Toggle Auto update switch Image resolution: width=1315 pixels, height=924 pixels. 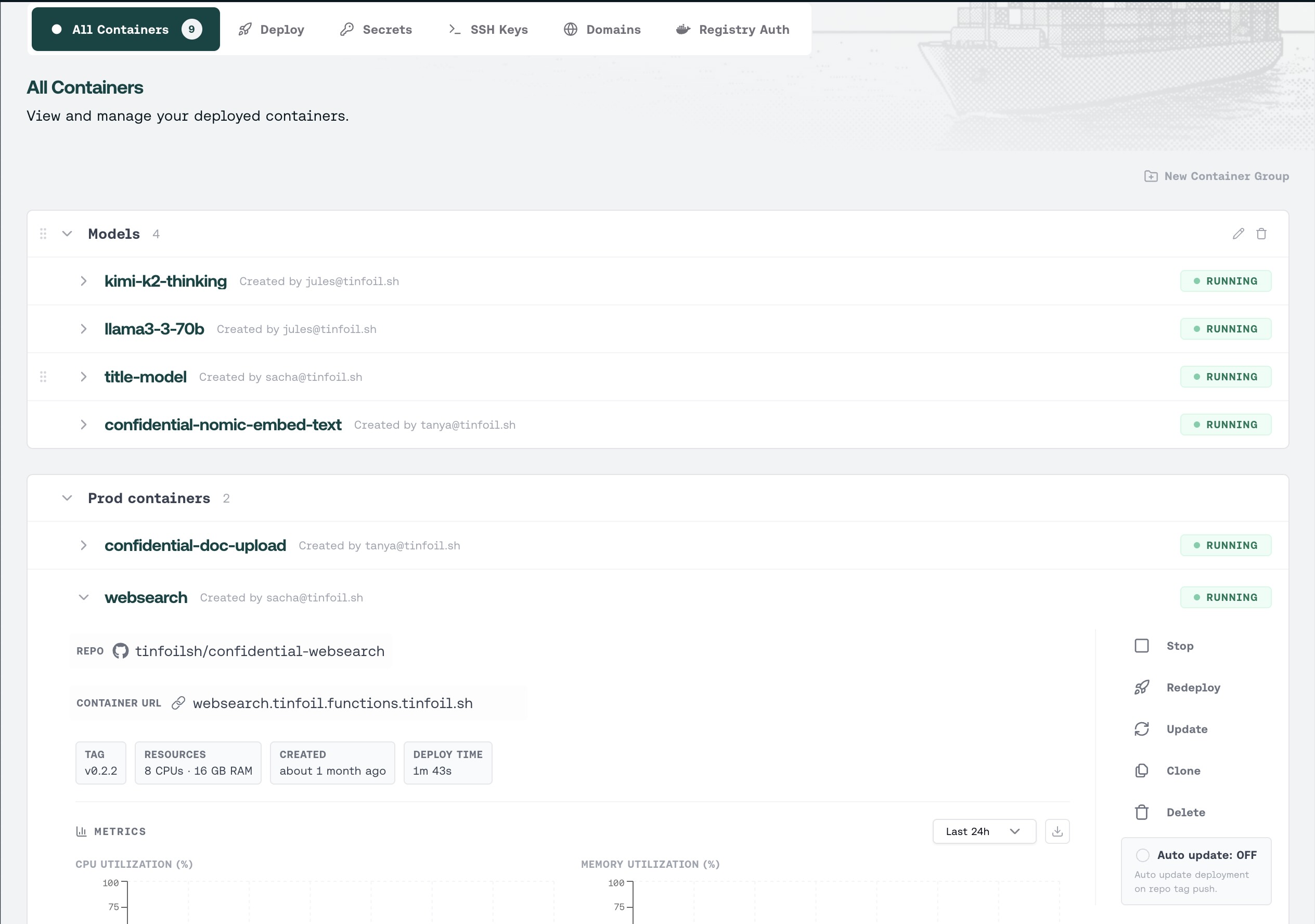[1143, 855]
